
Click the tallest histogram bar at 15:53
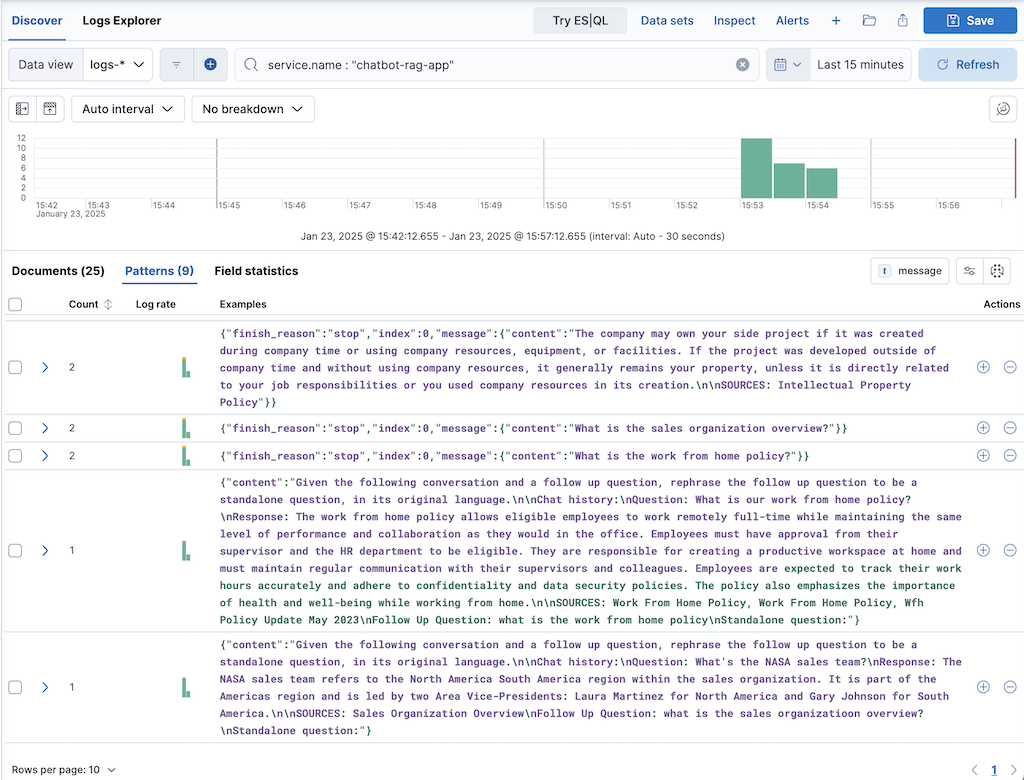click(756, 168)
